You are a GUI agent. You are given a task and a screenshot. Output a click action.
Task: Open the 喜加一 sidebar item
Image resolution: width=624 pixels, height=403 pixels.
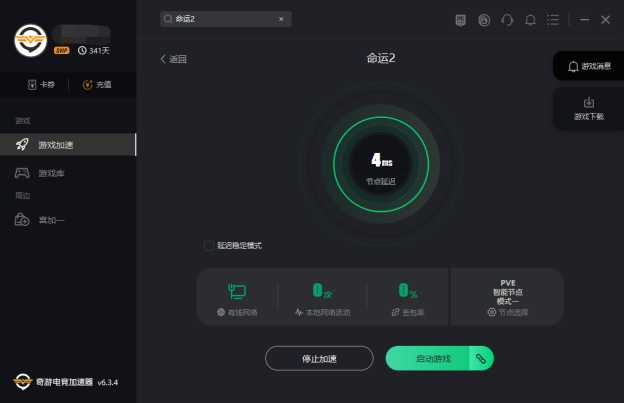(x=68, y=220)
